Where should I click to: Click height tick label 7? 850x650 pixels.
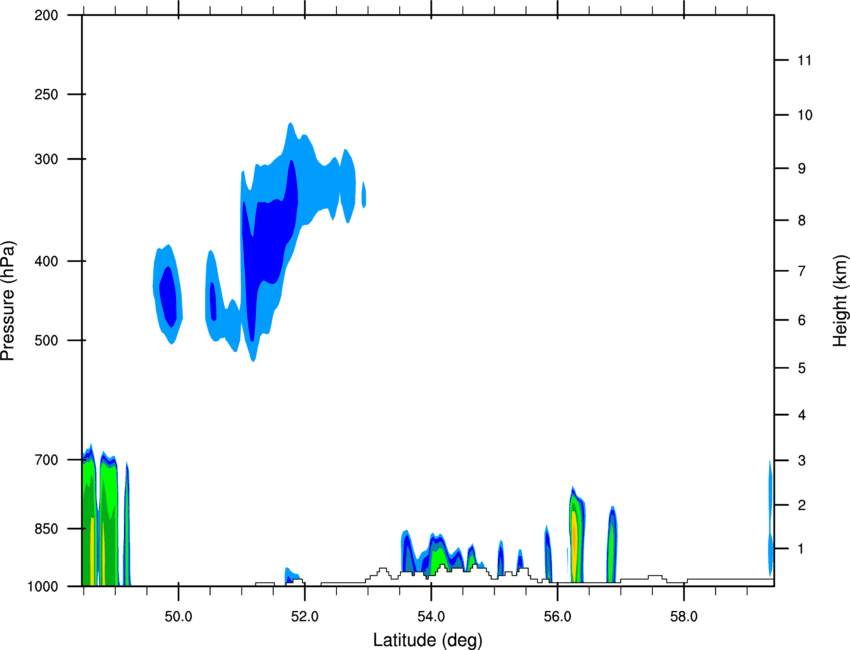802,271
